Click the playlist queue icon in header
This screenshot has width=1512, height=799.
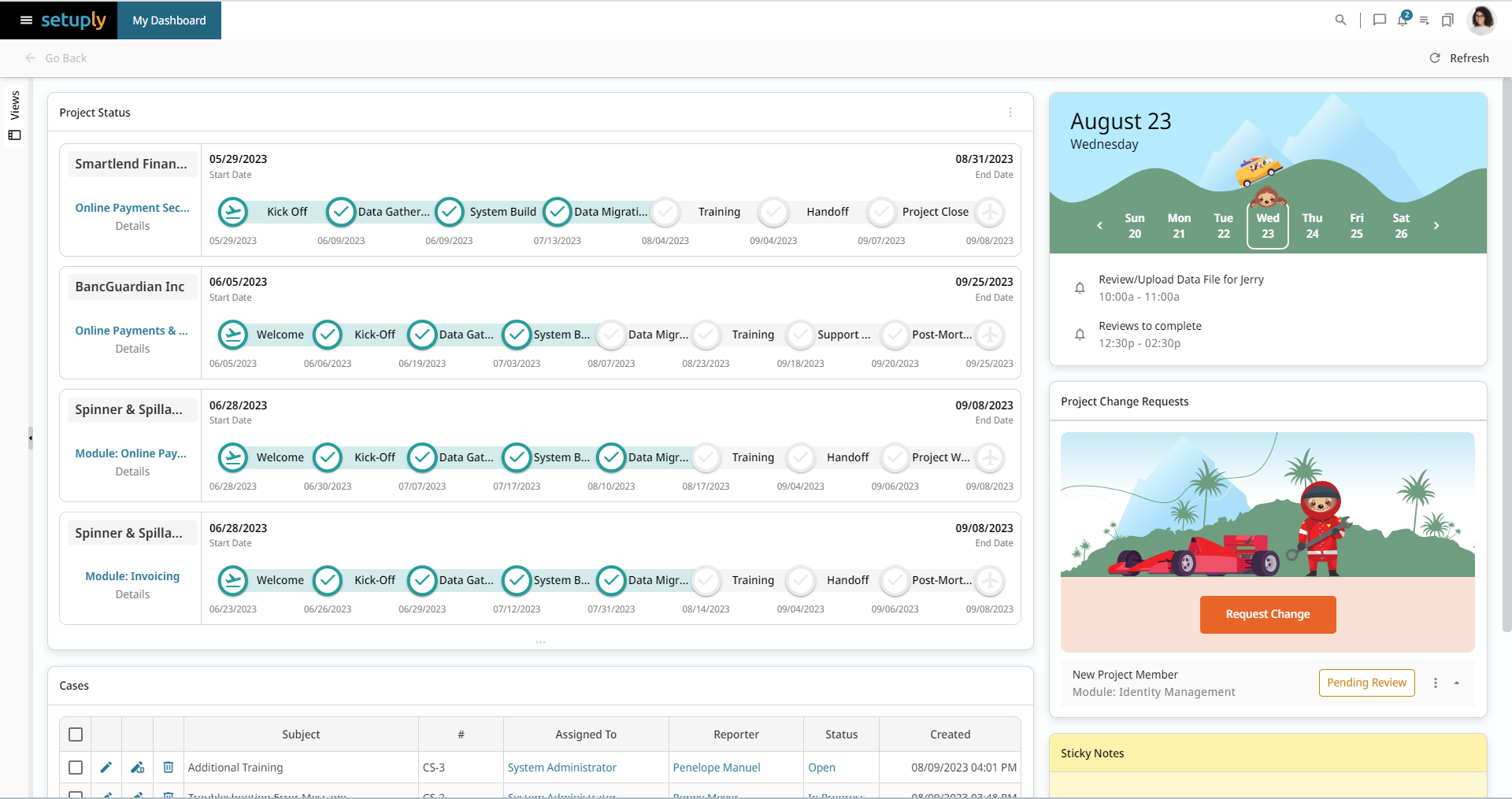[1425, 20]
